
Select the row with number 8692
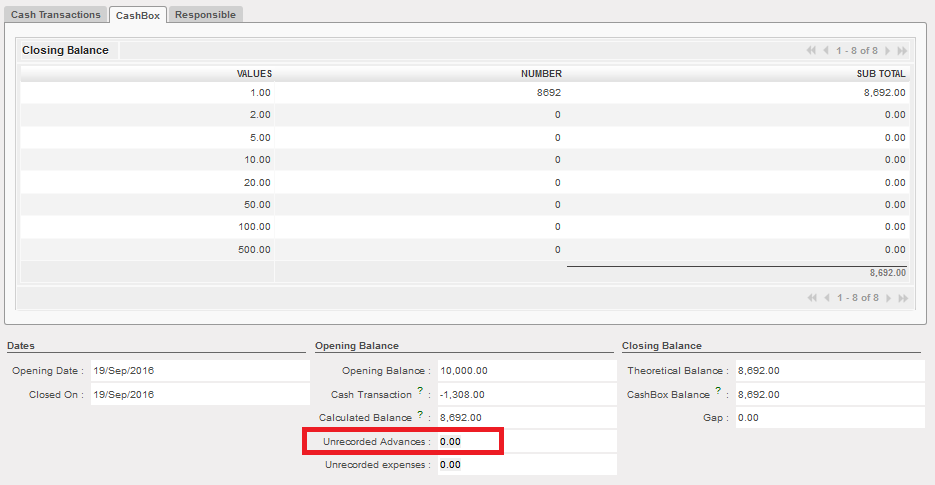(465, 92)
